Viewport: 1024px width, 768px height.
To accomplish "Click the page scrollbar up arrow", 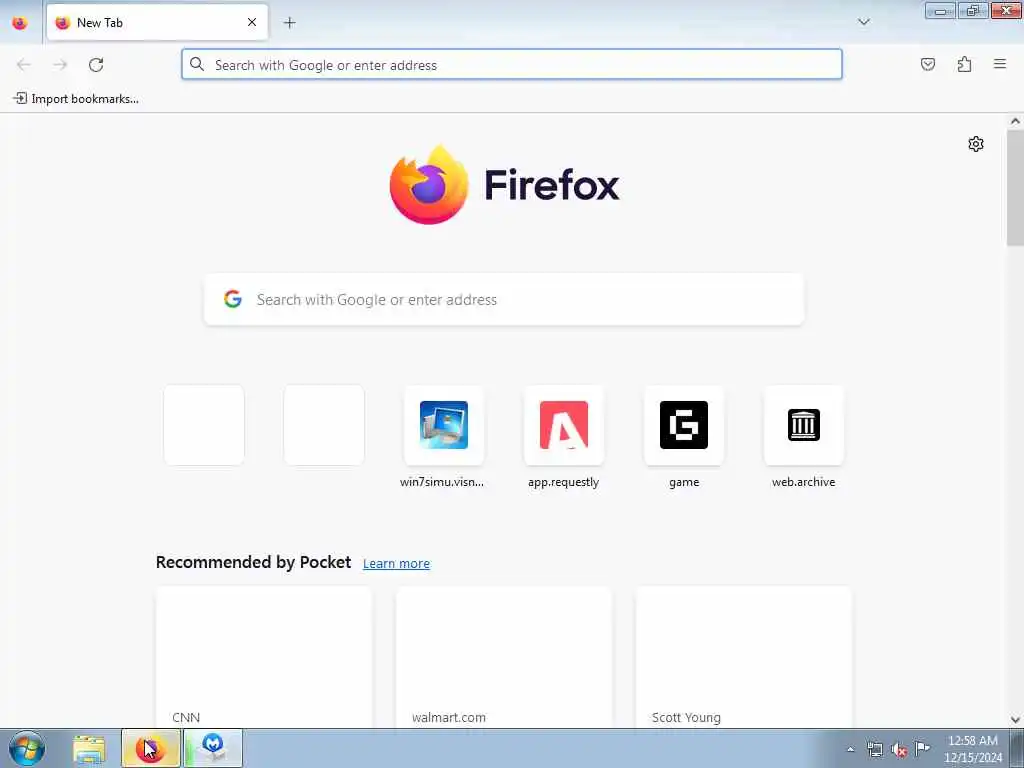I will click(x=1015, y=121).
